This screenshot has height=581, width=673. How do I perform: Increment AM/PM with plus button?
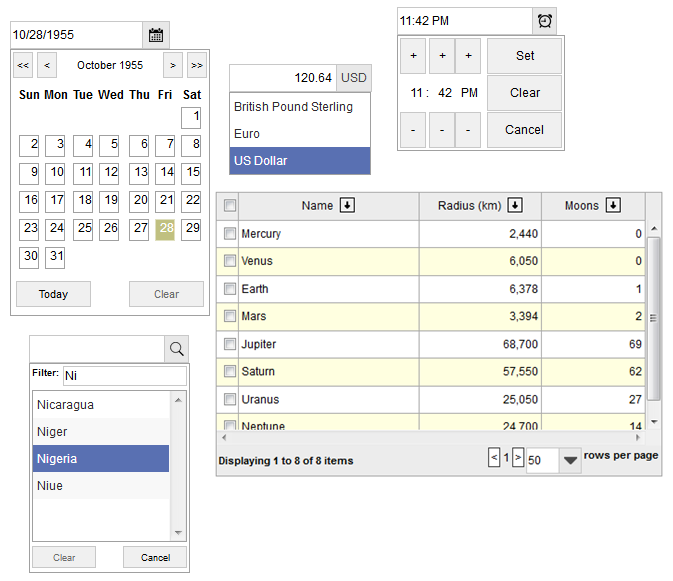pos(468,56)
